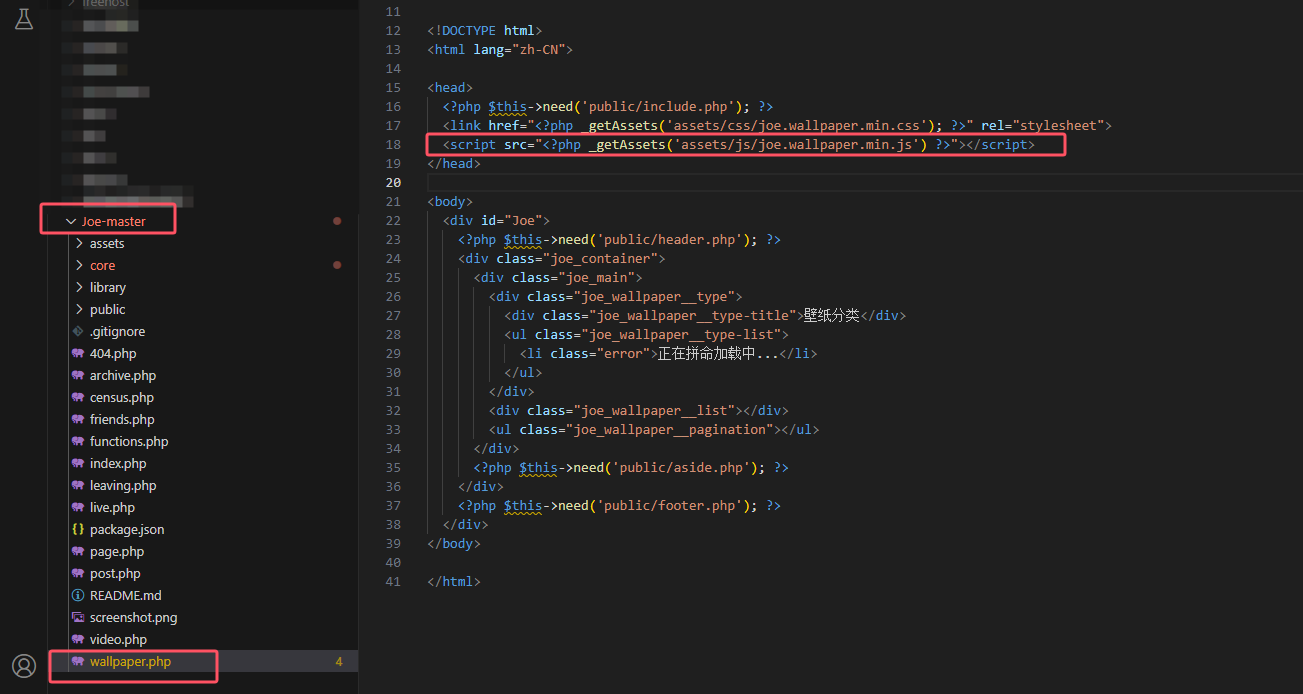The height and width of the screenshot is (694, 1303).
Task: Click the JSON braces icon beside package.json
Action: [78, 529]
